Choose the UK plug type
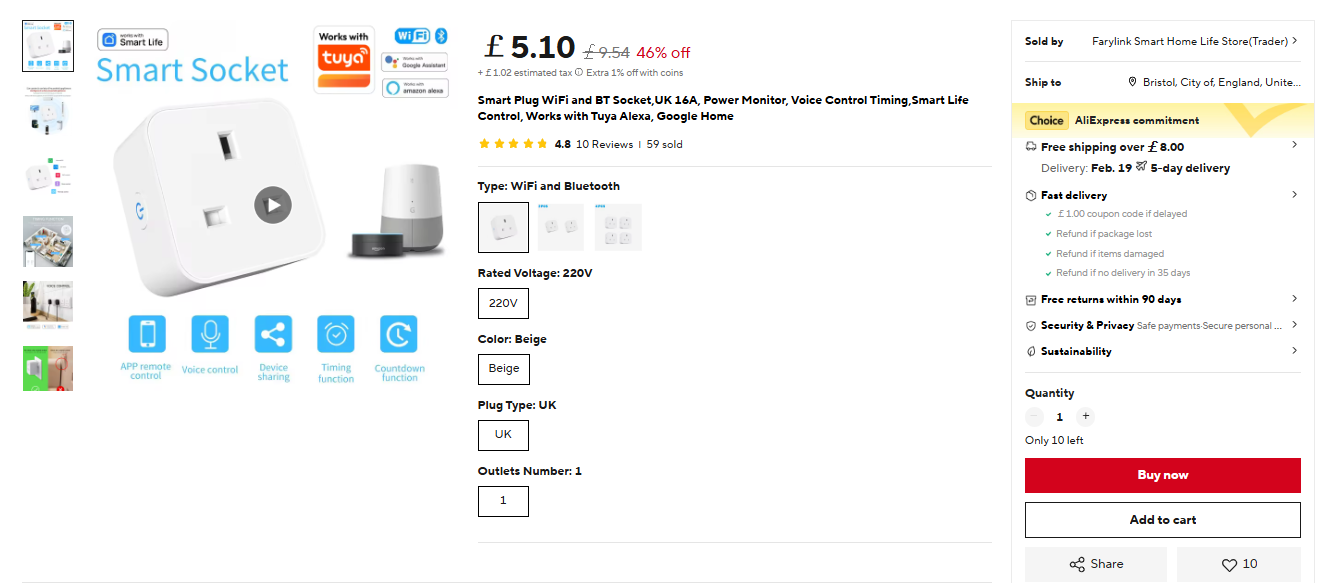1323x583 pixels. 503,435
